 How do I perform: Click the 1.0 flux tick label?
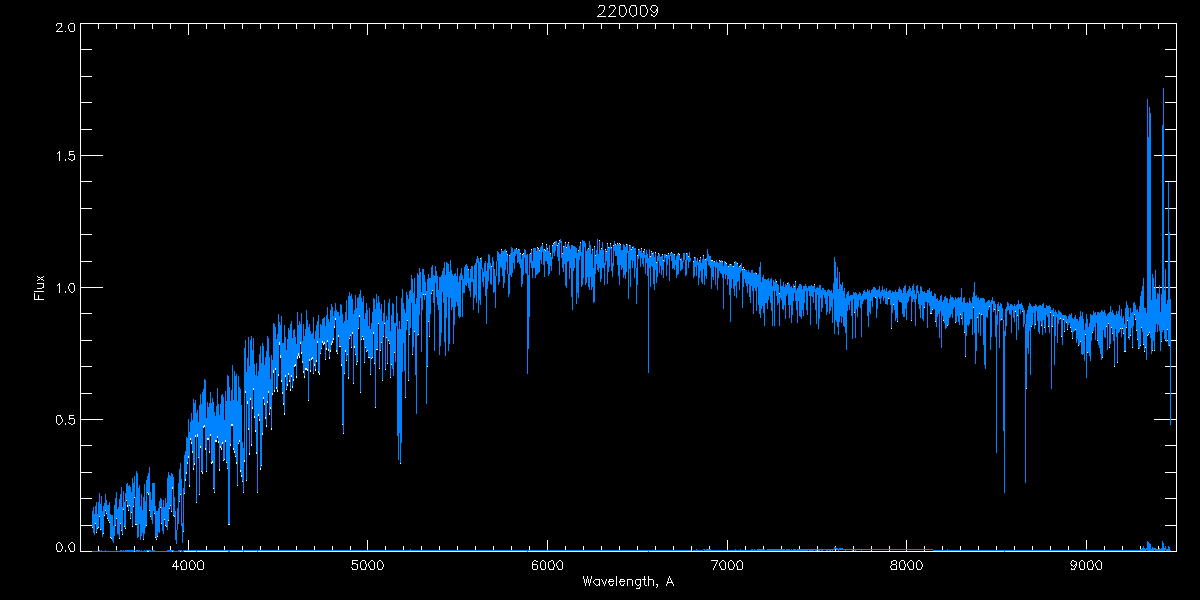tap(66, 288)
